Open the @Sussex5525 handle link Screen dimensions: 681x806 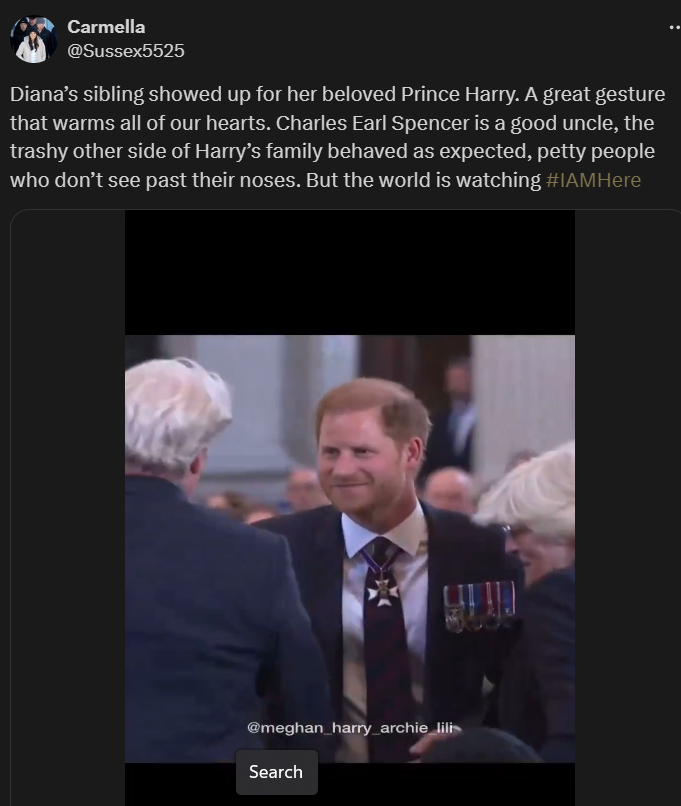(x=125, y=51)
